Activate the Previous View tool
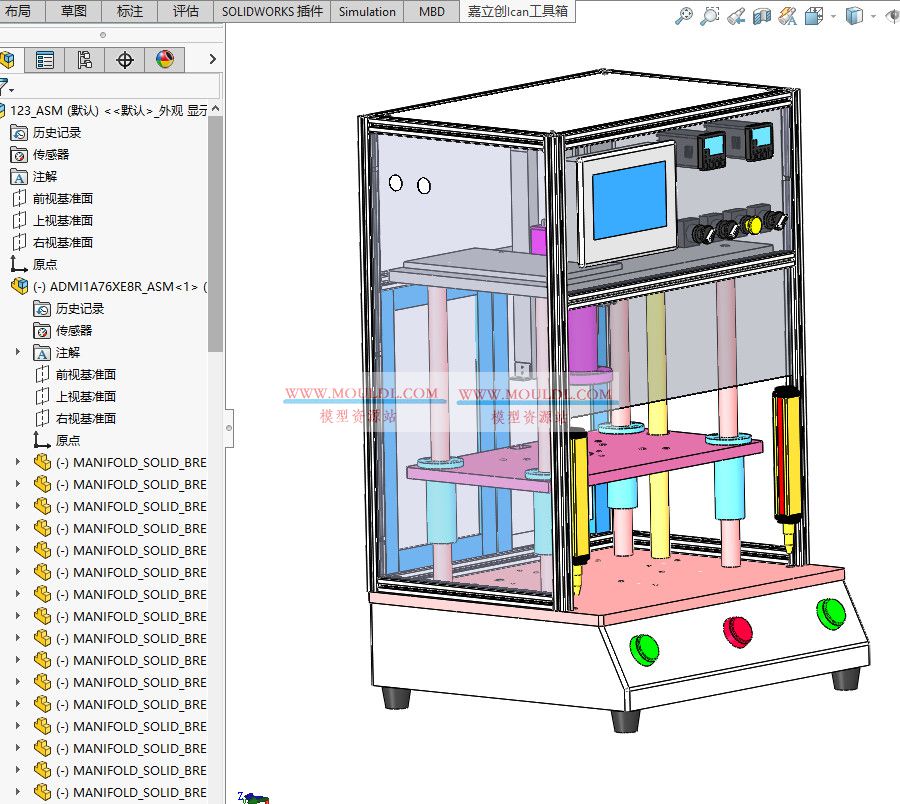Viewport: 900px width, 804px height. pos(736,17)
